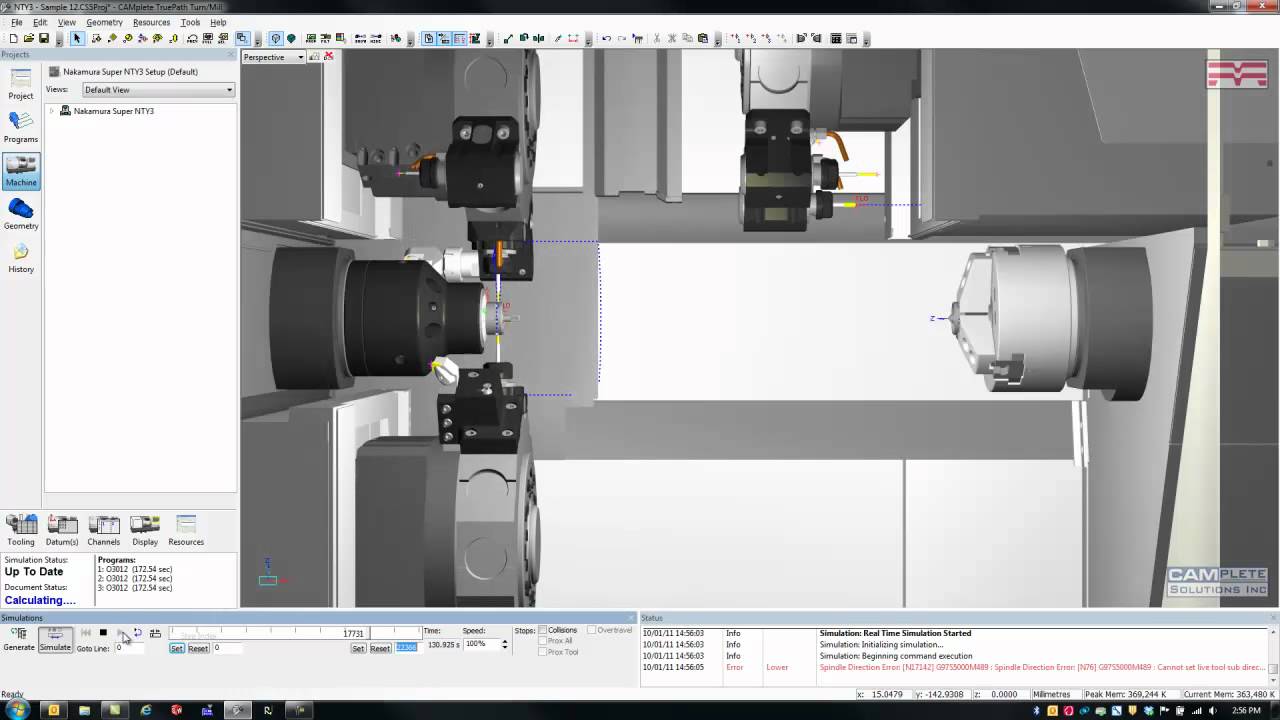Open the Resources menu
Screen dimensions: 1280x720
click(x=151, y=22)
